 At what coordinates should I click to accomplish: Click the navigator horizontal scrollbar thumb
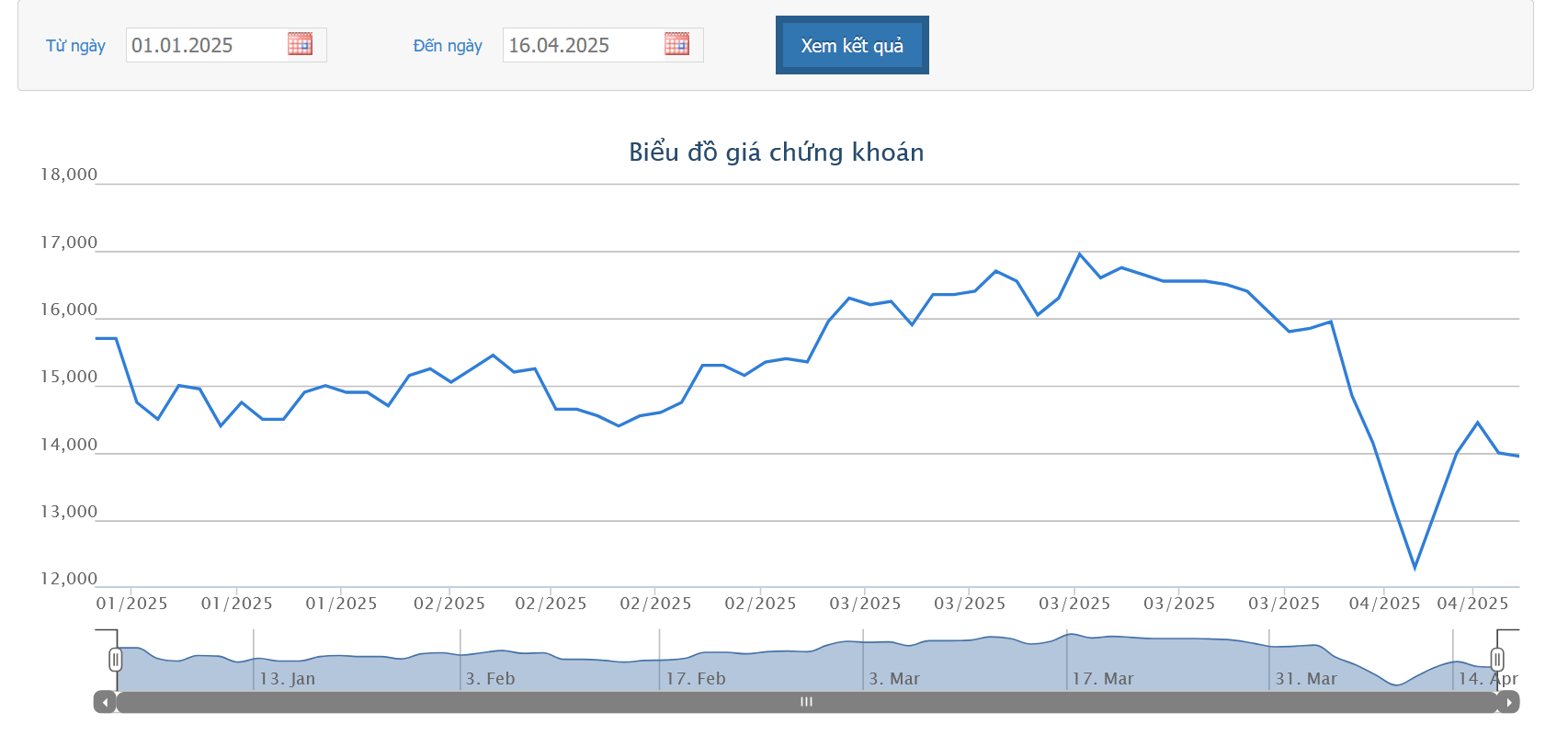(807, 702)
